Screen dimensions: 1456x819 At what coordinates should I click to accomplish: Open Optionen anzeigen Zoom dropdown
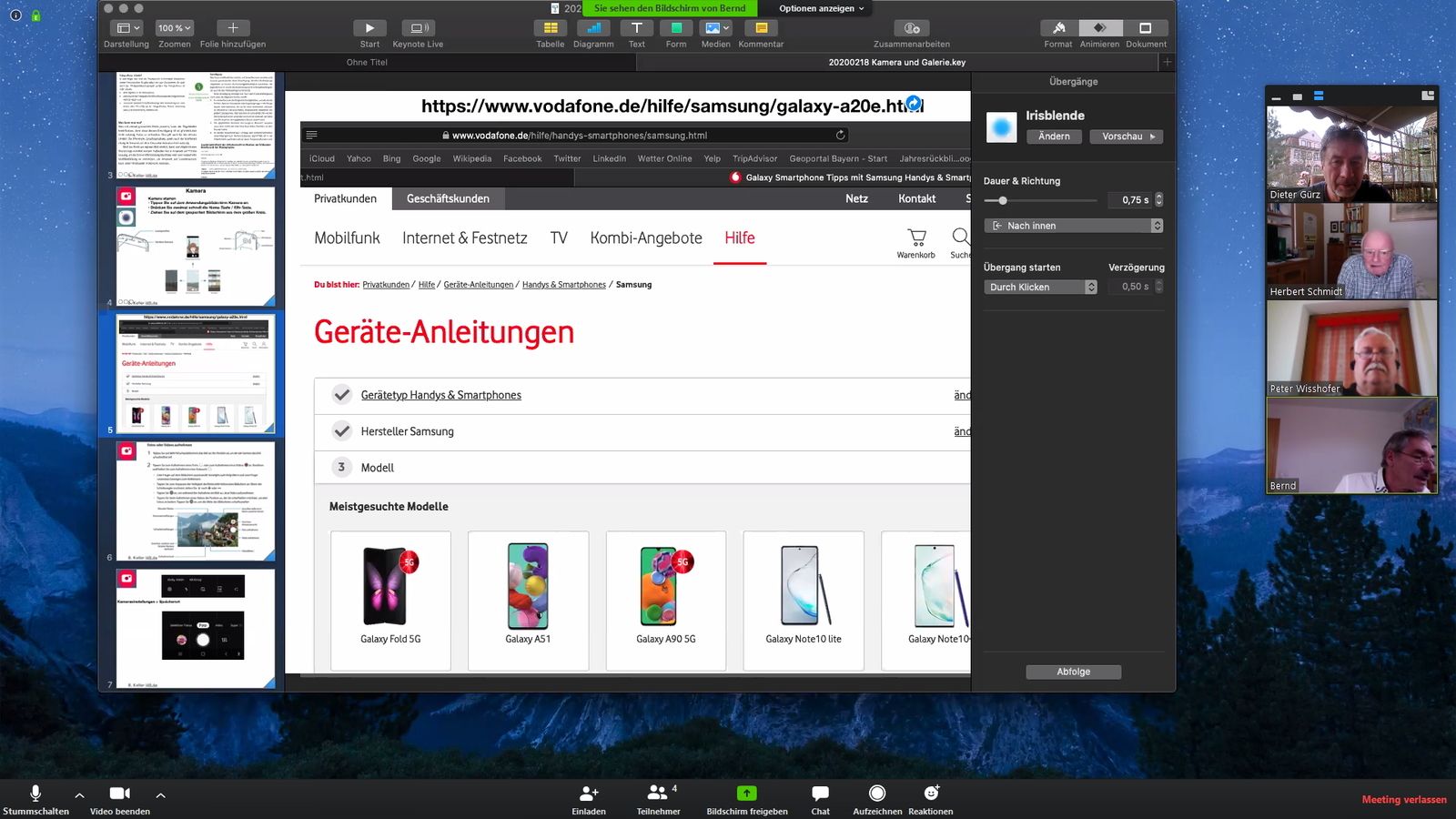(822, 8)
